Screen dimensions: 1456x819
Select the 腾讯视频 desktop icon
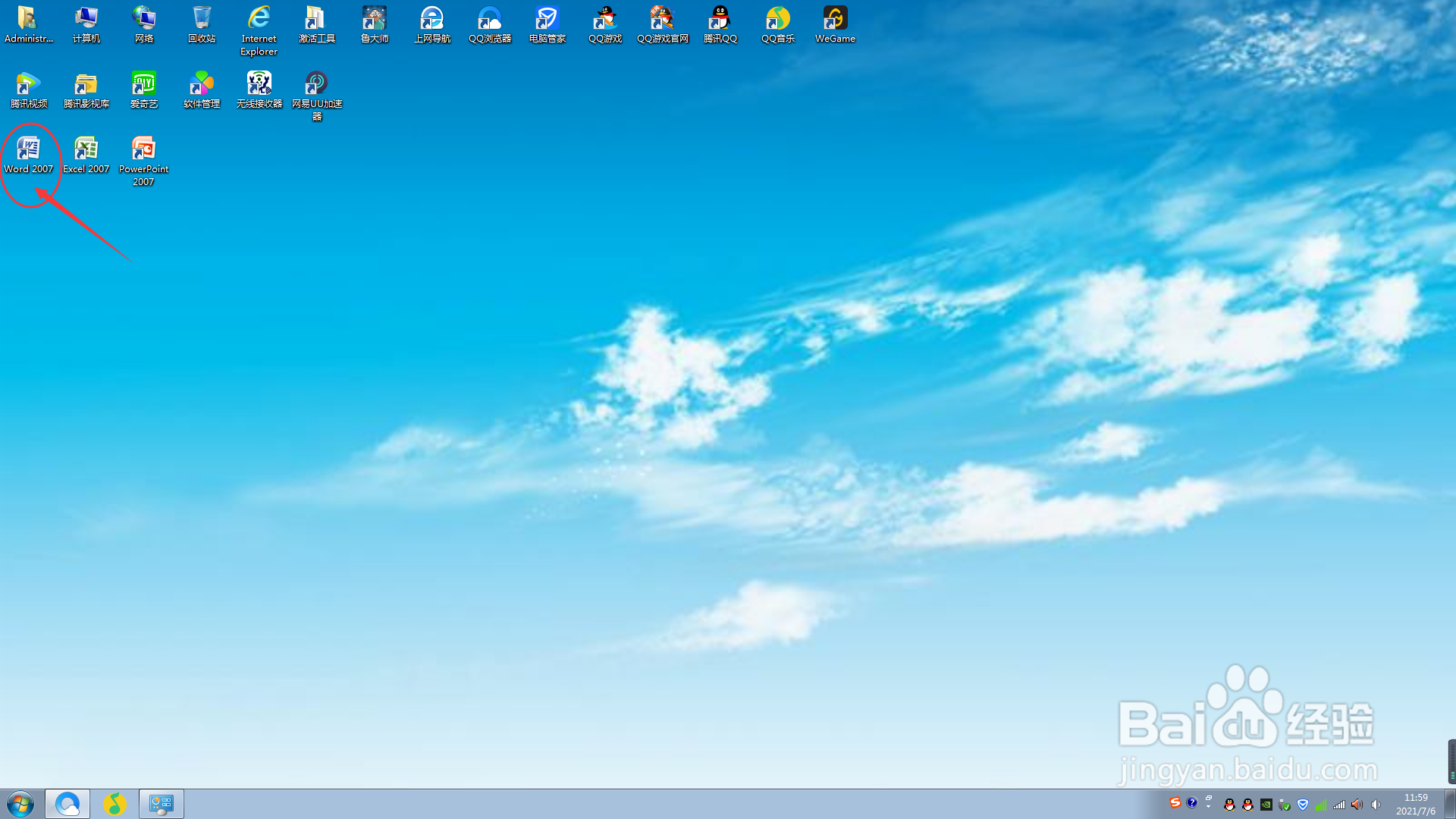[x=28, y=84]
